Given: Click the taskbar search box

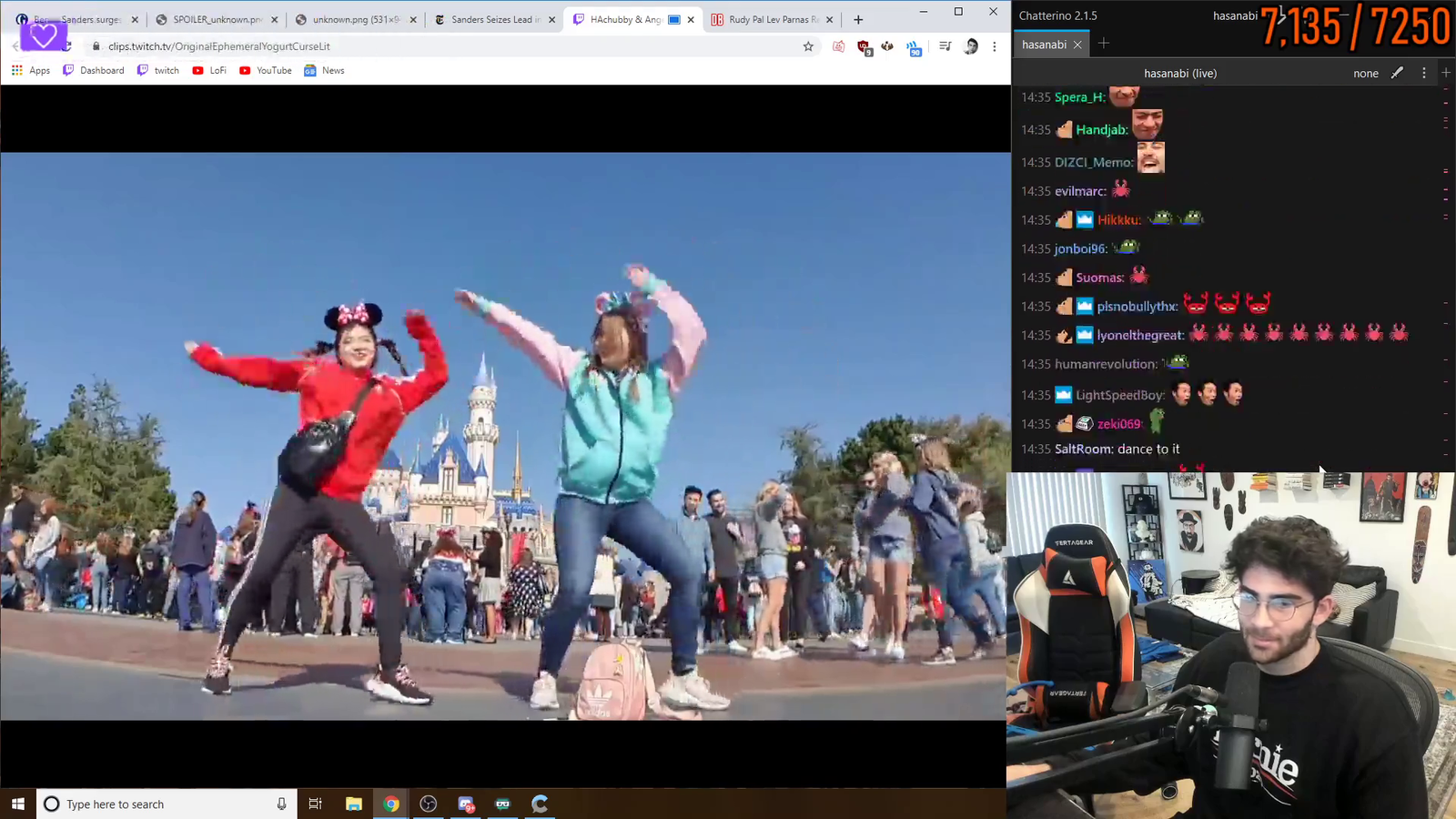Looking at the screenshot, I should pos(167,804).
